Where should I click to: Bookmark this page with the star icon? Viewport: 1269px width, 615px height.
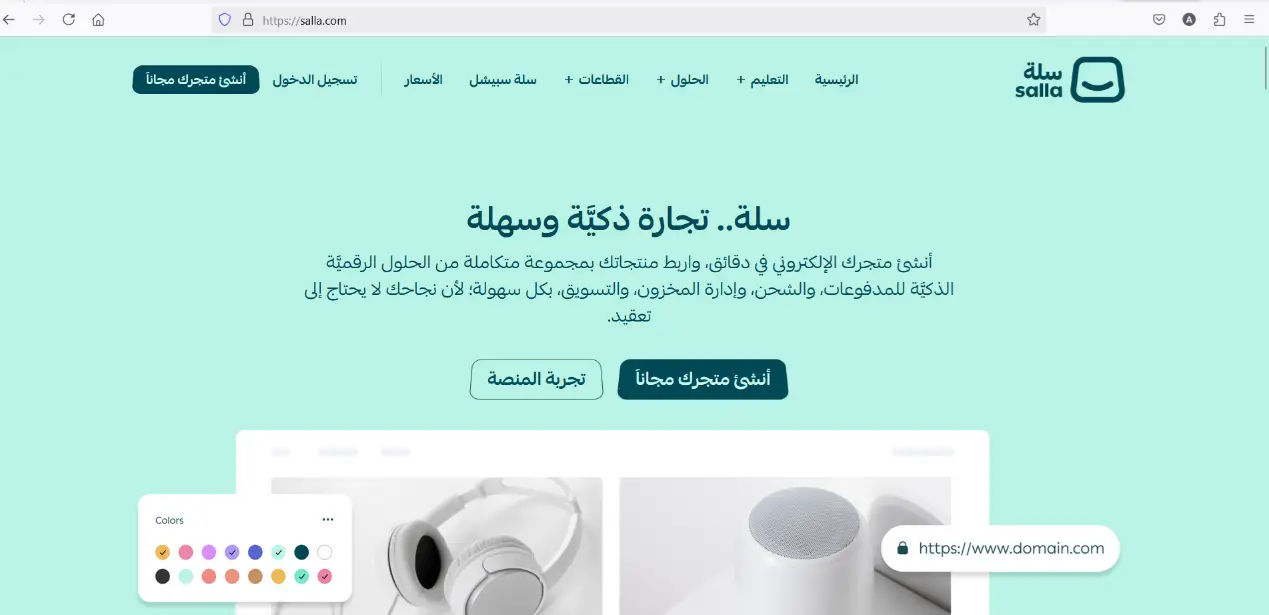(x=1034, y=19)
